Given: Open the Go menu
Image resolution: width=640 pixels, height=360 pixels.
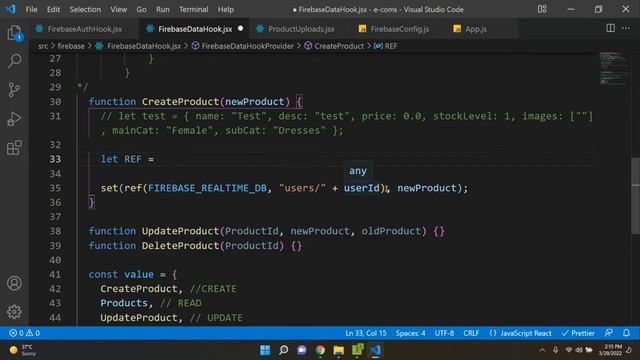Looking at the screenshot, I should tap(141, 9).
